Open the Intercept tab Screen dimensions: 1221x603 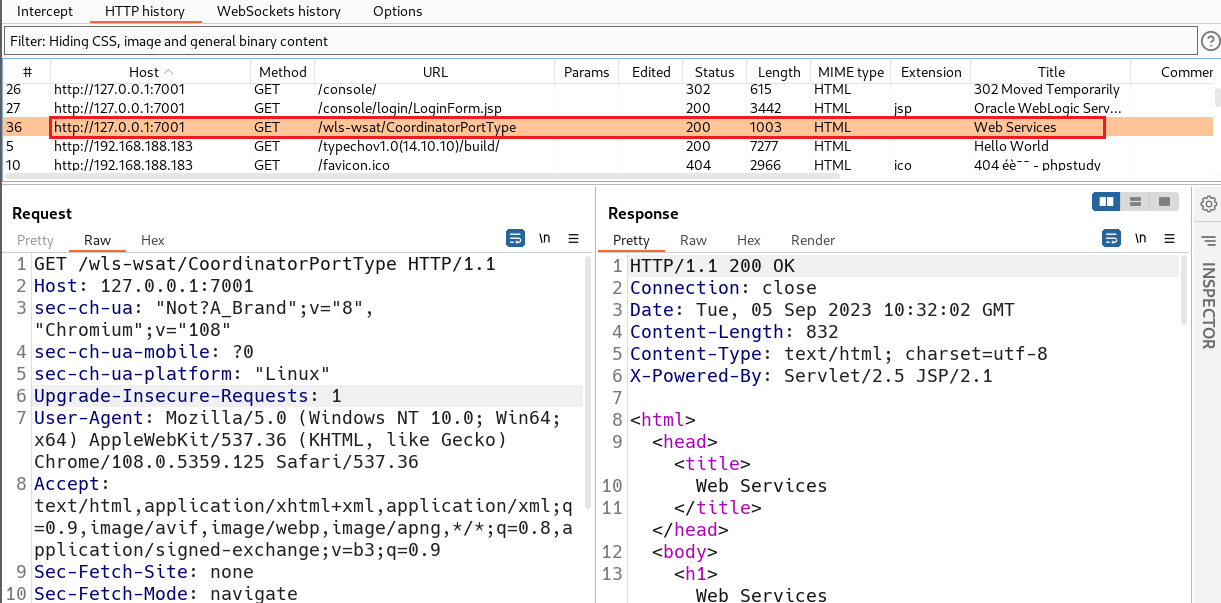click(x=45, y=11)
